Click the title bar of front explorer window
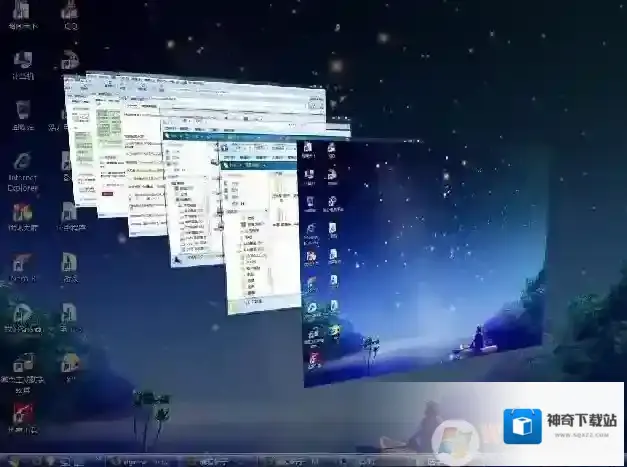 (258, 146)
